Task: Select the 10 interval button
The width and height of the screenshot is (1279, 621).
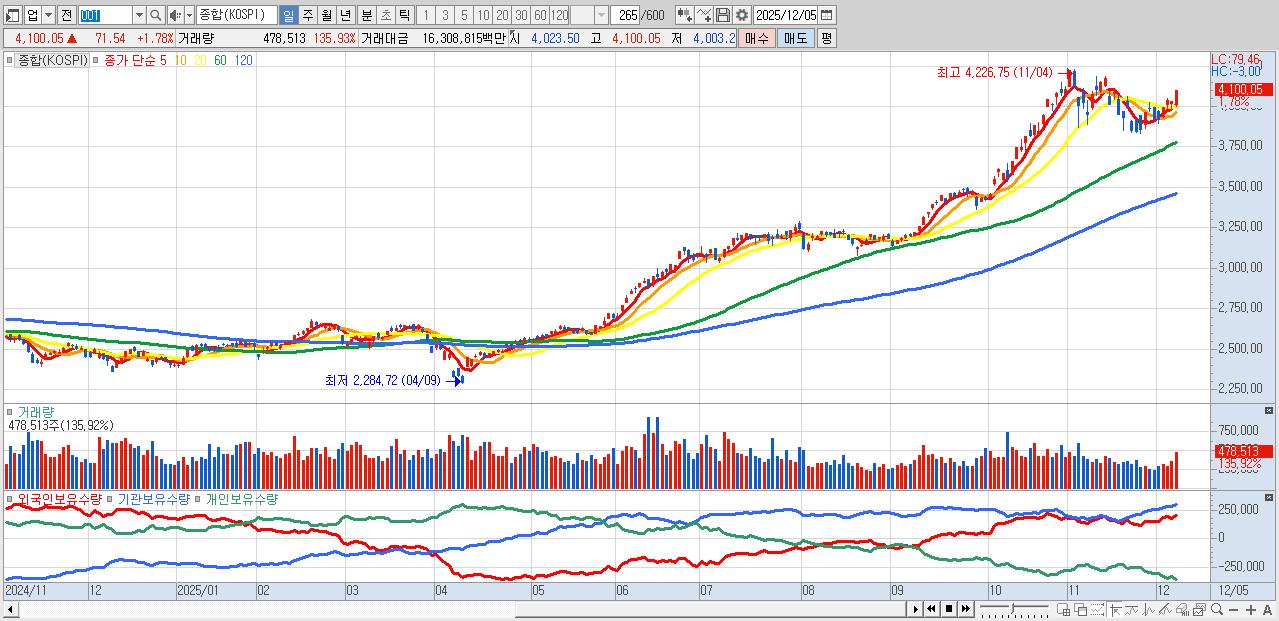Action: pos(482,15)
